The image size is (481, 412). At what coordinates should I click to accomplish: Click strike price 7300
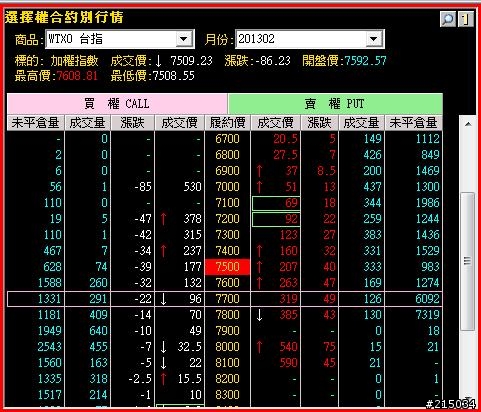[227, 235]
